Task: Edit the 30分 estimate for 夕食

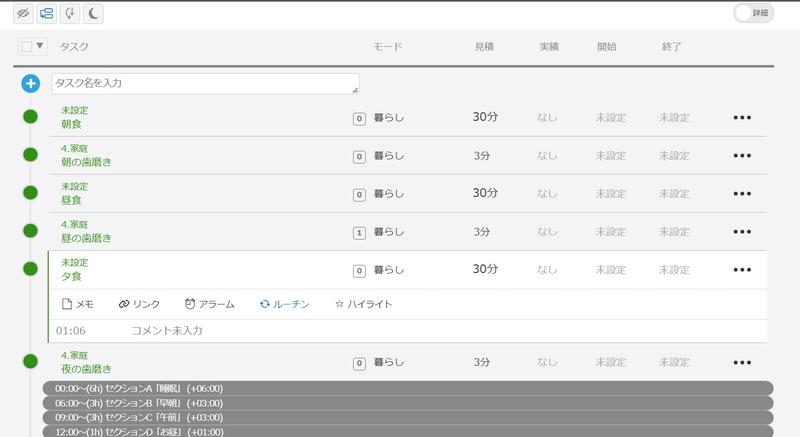Action: [485, 269]
